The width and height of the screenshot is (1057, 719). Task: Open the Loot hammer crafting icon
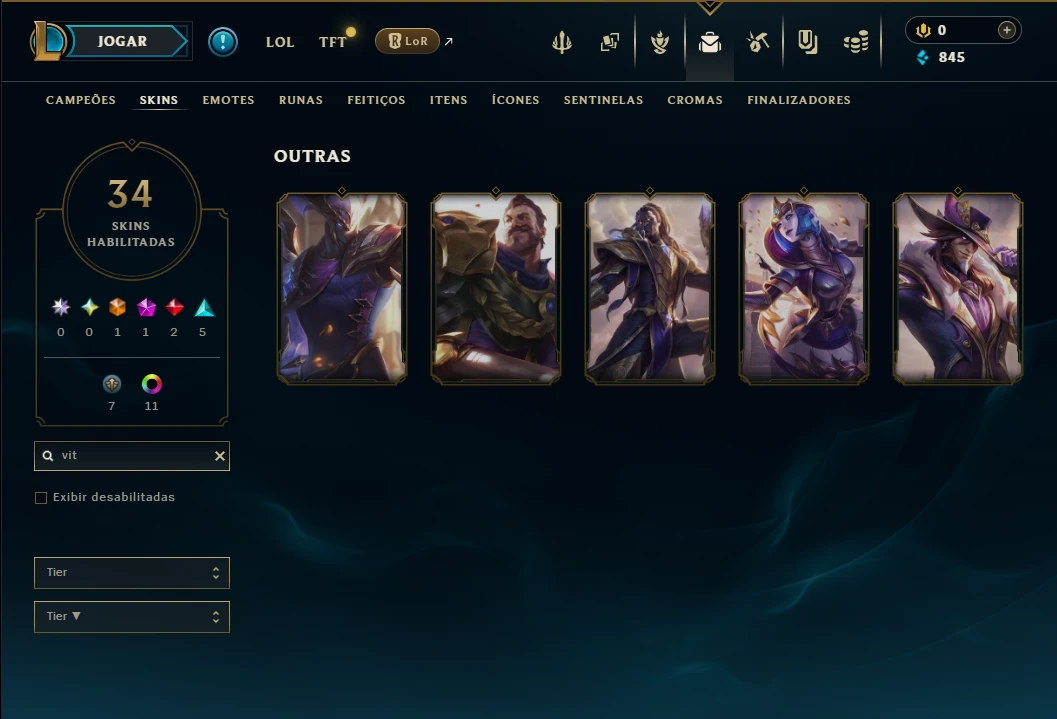point(758,42)
